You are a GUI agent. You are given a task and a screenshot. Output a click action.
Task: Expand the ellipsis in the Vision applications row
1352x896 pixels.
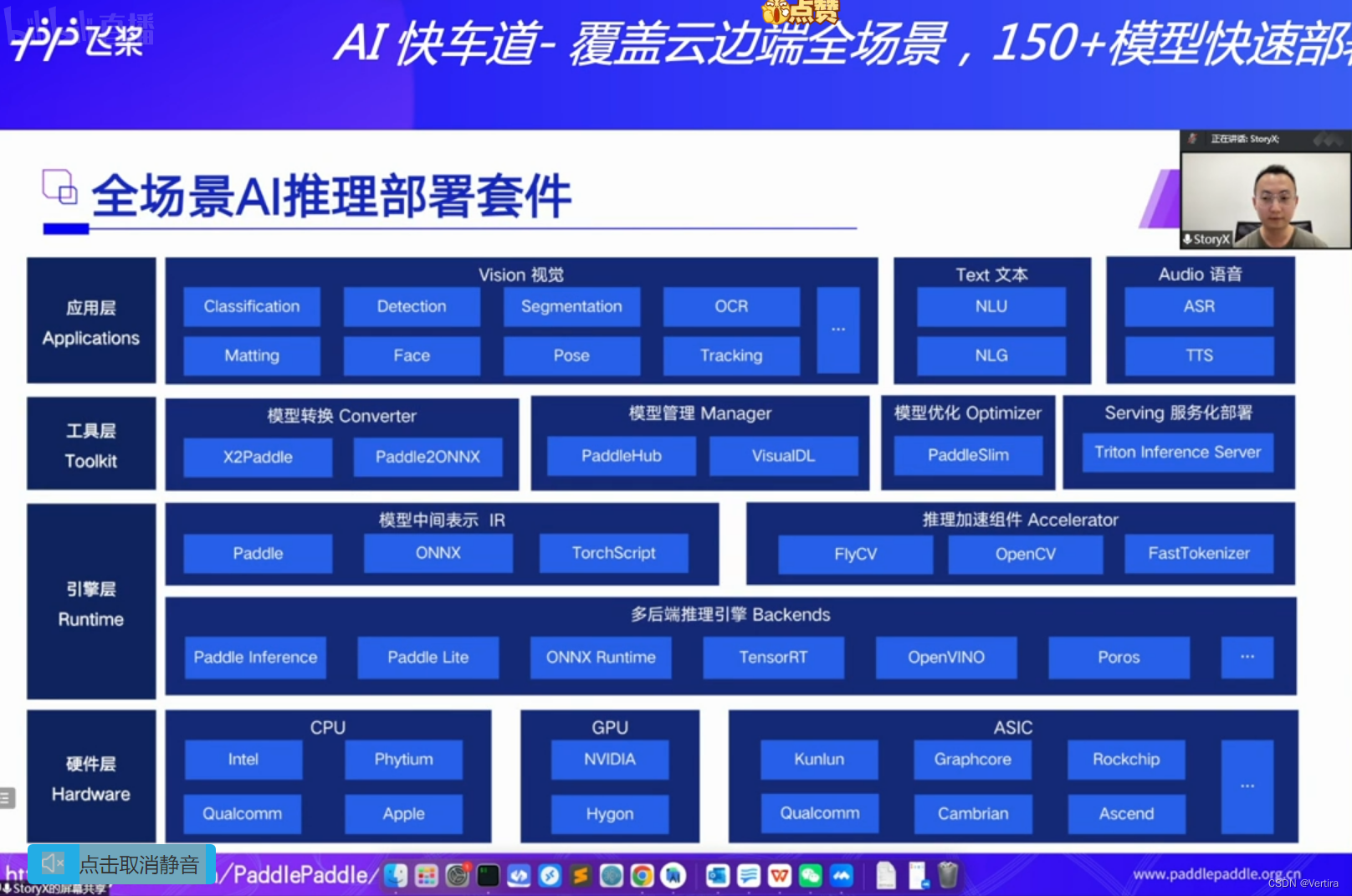(x=838, y=330)
